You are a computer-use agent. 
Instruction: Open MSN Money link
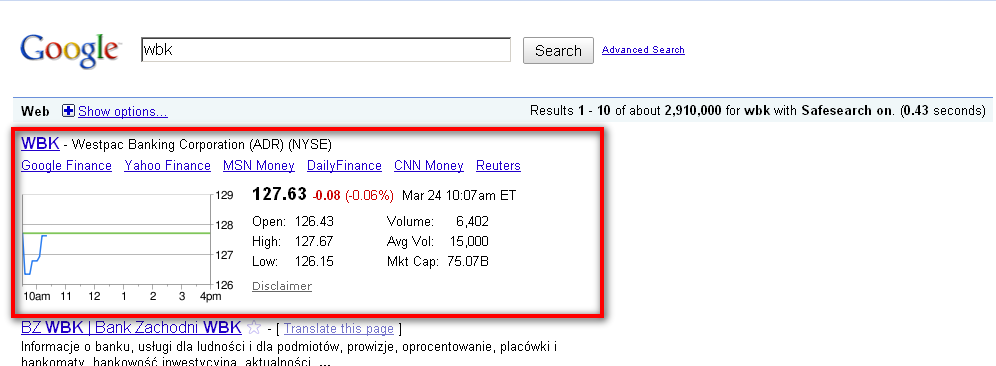[259, 166]
